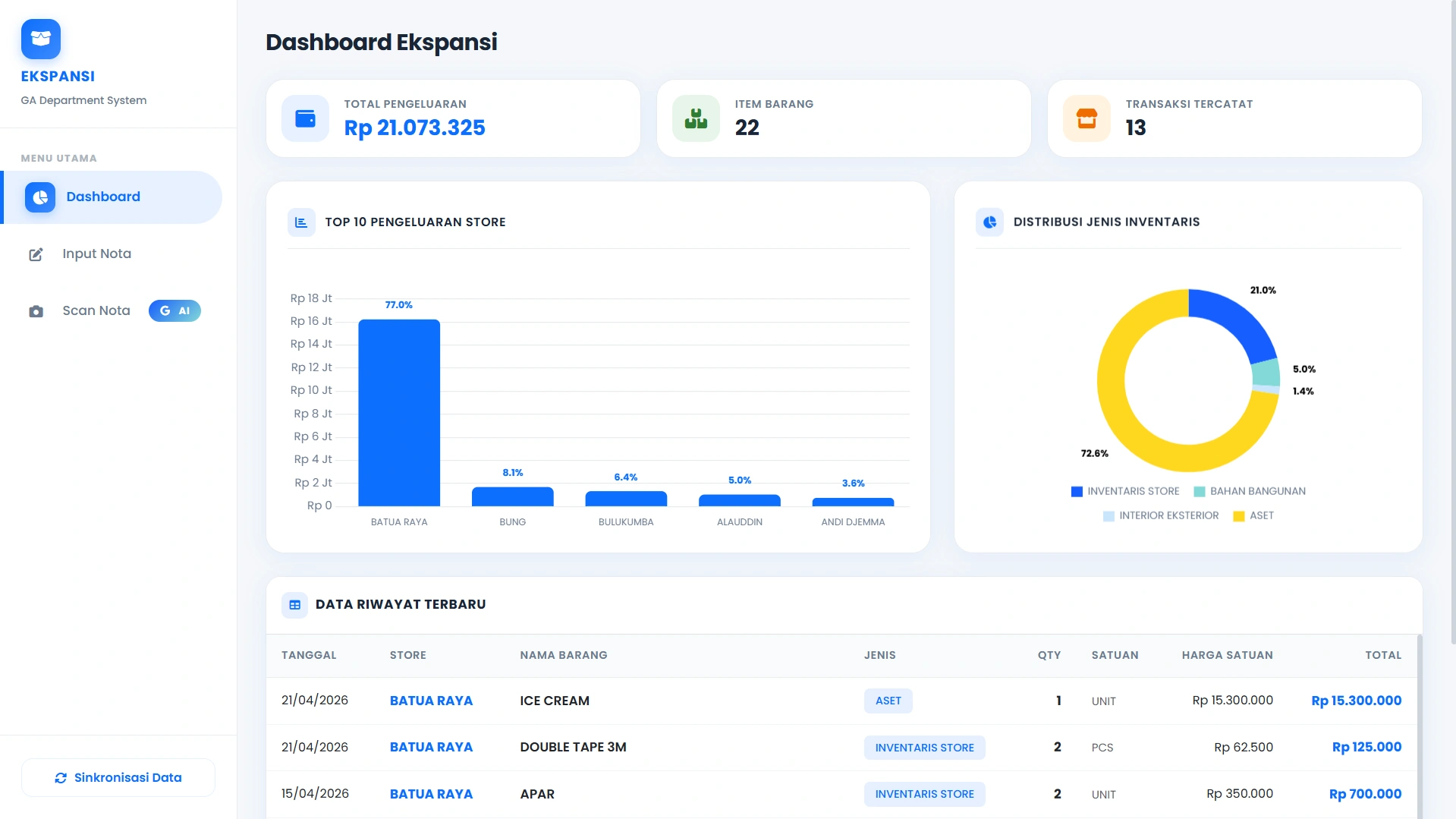
Task: Click the 15/04/2026 date cell
Action: [315, 794]
